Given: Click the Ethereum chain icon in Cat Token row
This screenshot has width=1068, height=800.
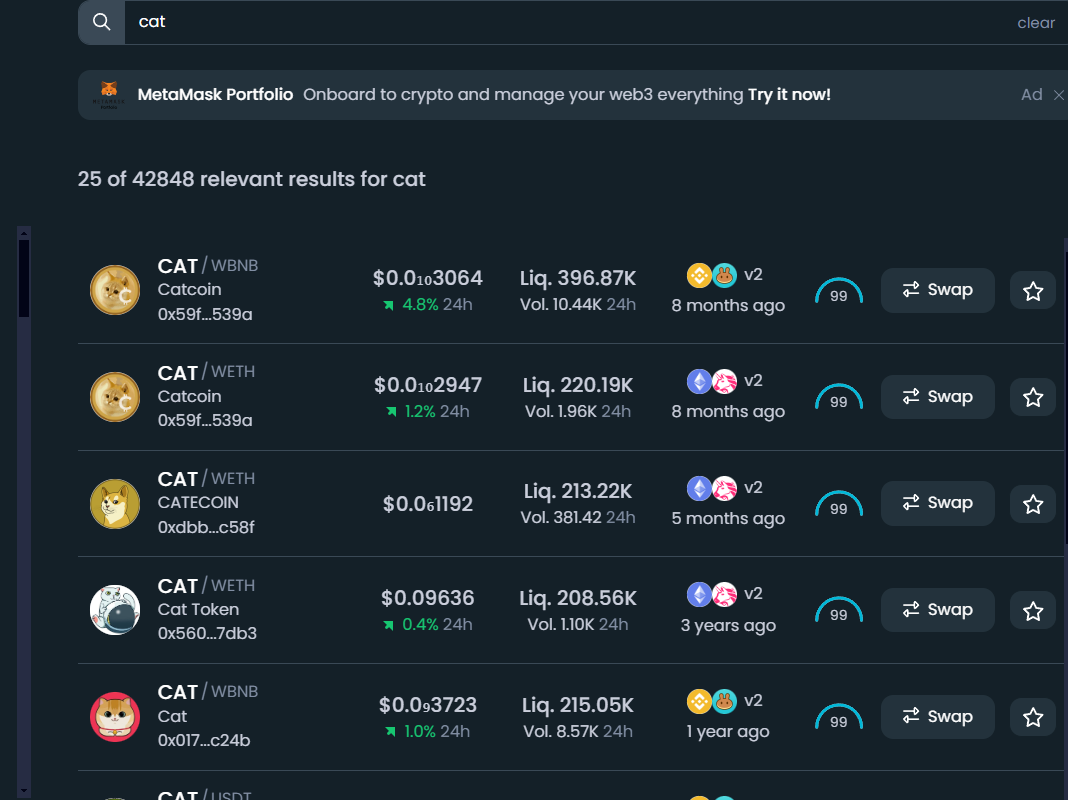Looking at the screenshot, I should 699,594.
